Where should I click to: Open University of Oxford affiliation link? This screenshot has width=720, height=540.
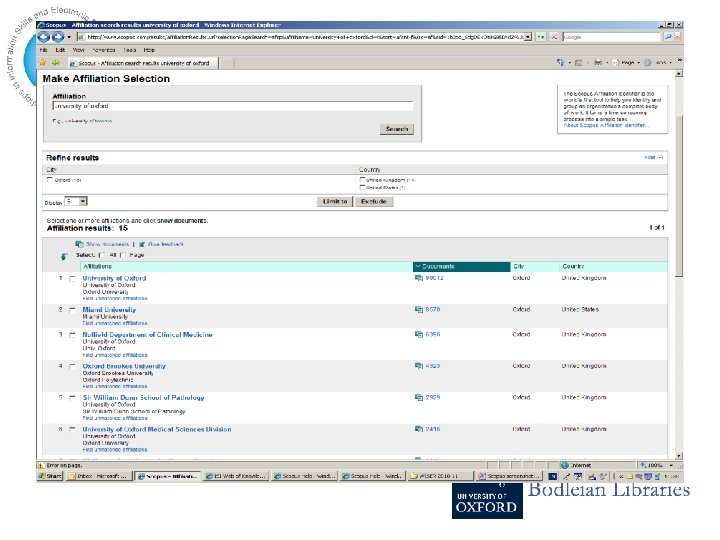[114, 278]
